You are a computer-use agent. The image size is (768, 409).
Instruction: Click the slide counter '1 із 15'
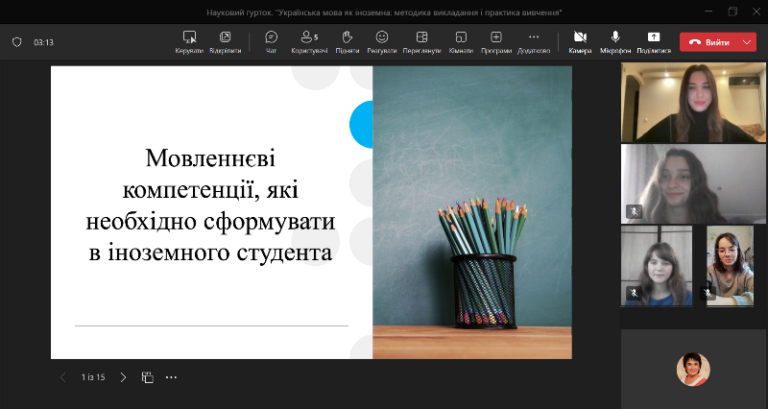click(x=93, y=377)
